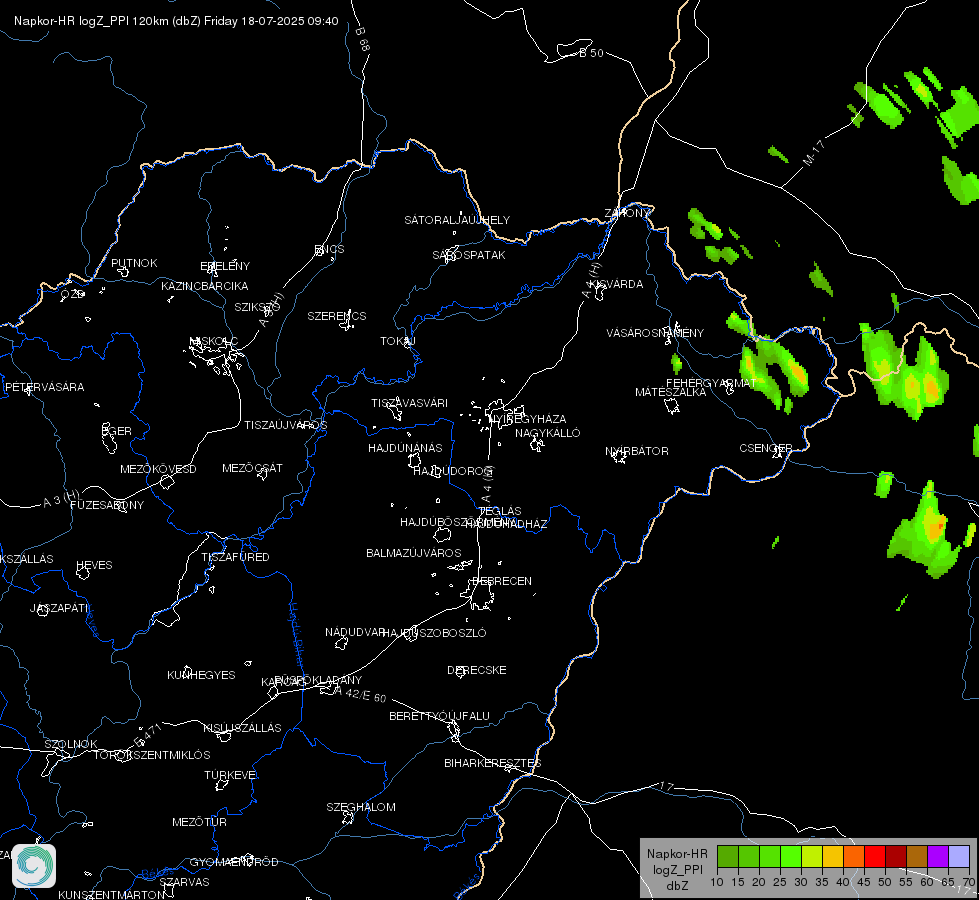979x900 pixels.
Task: Click the EGER city label
Action: click(x=117, y=431)
